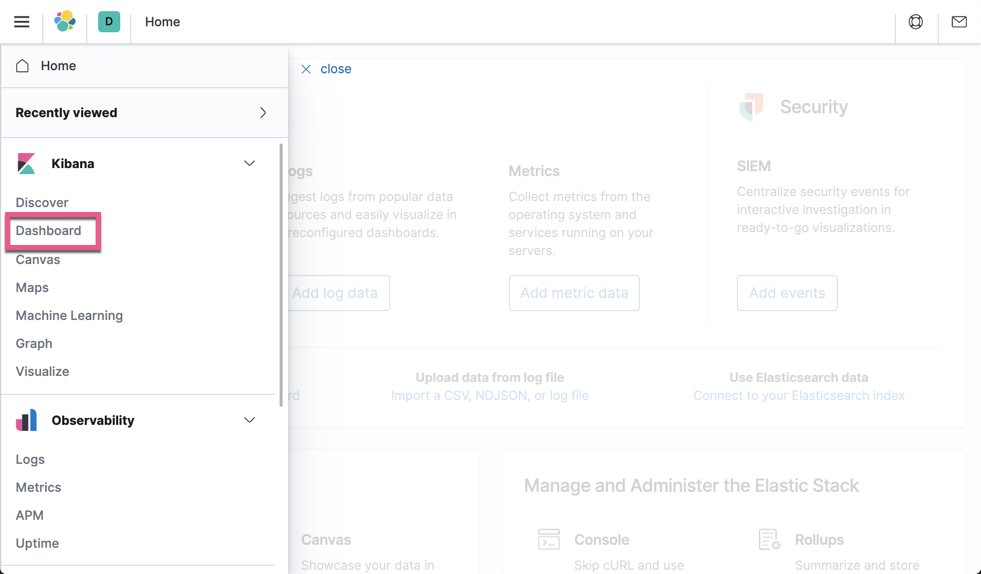Image resolution: width=981 pixels, height=574 pixels.
Task: Collapse the Observability section chevron
Action: [249, 420]
